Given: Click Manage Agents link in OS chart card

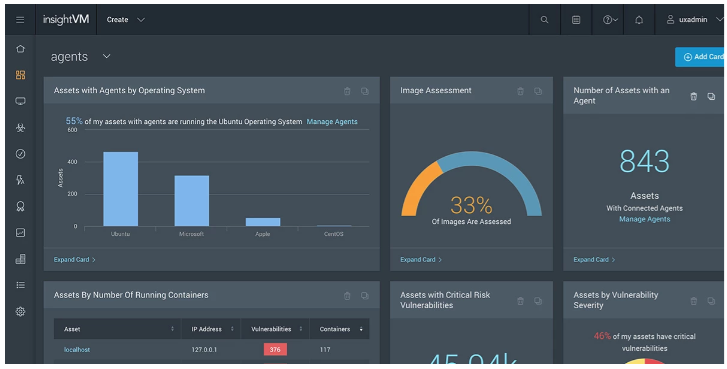Looking at the screenshot, I should [332, 122].
